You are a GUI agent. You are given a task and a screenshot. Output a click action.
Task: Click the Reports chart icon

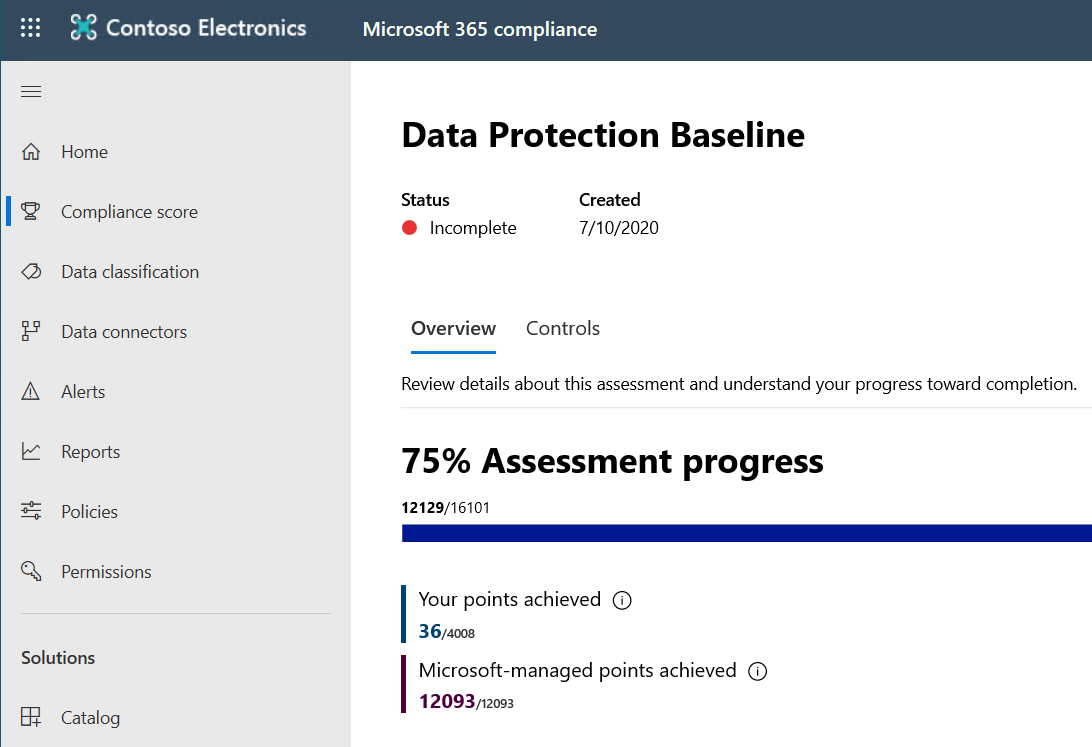[x=31, y=451]
